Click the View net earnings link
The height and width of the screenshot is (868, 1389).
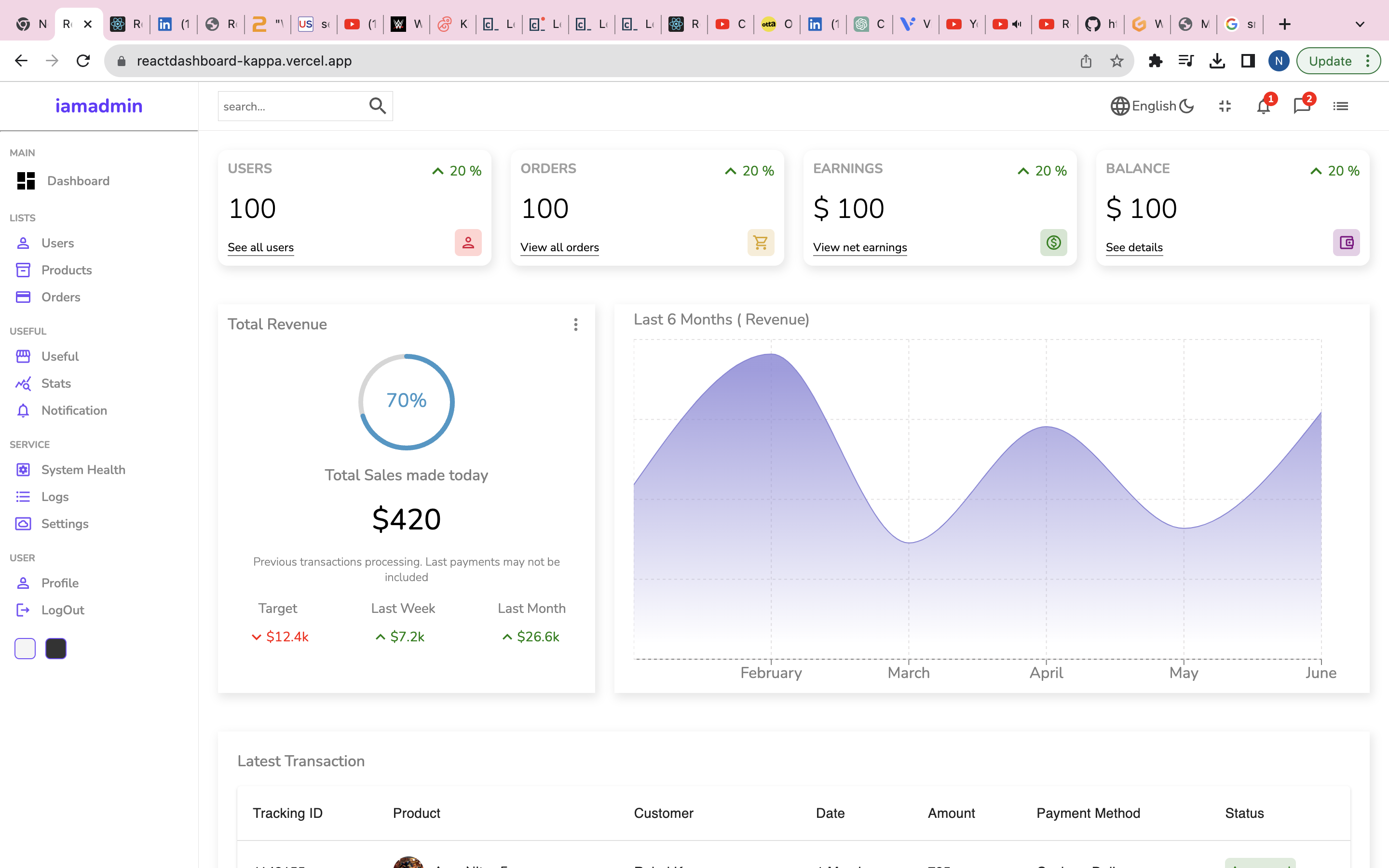(860, 247)
